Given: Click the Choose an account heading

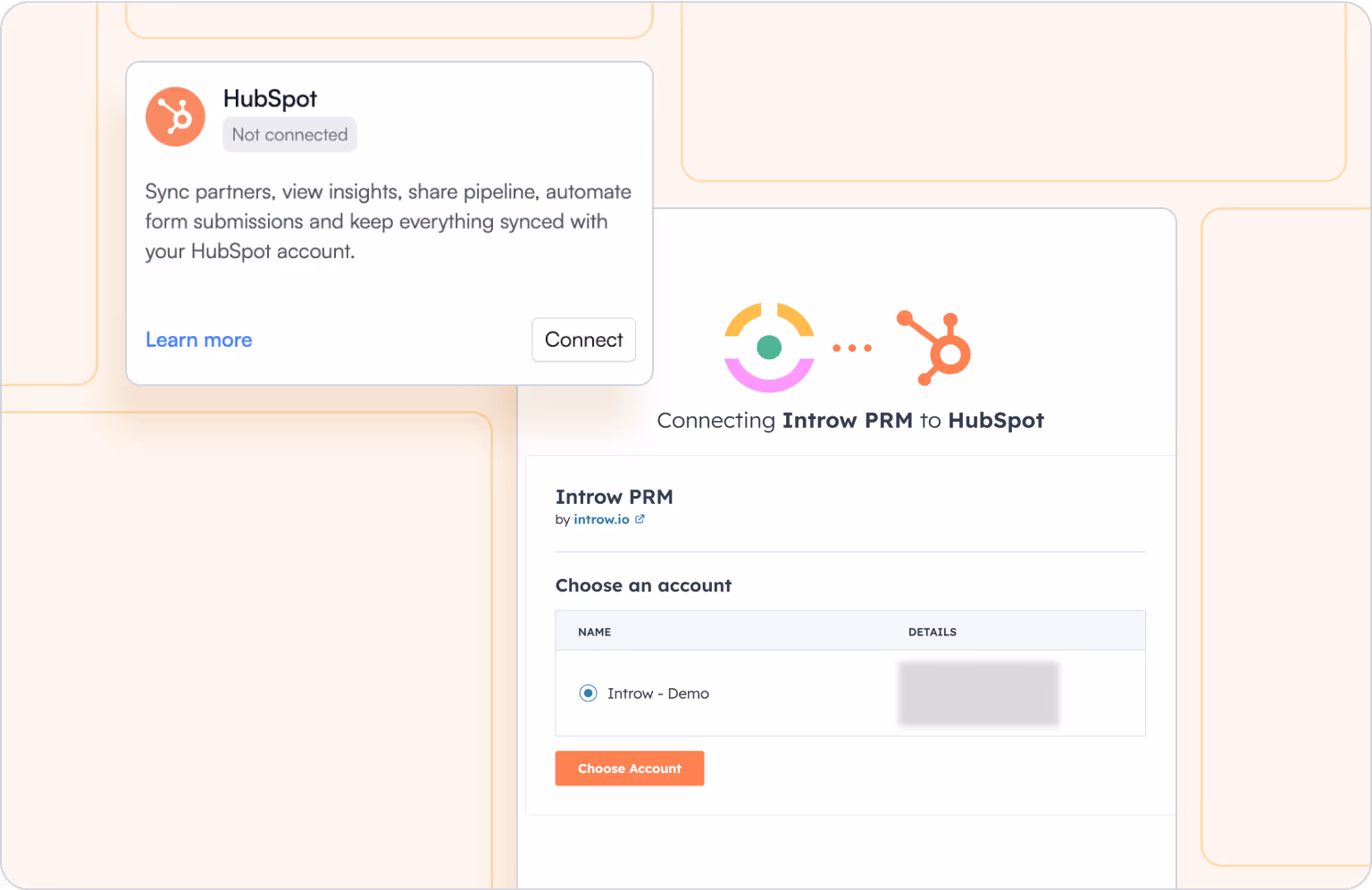Looking at the screenshot, I should pyautogui.click(x=643, y=585).
